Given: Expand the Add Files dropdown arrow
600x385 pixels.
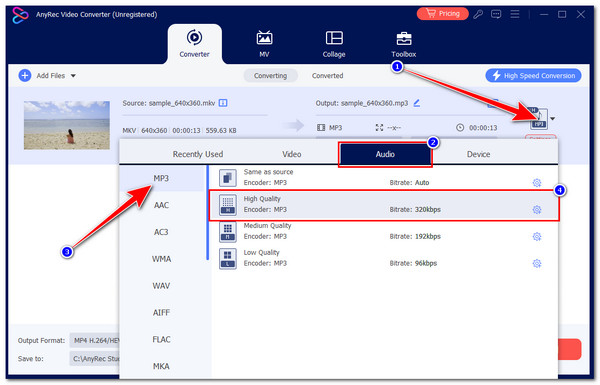Looking at the screenshot, I should coord(73,76).
